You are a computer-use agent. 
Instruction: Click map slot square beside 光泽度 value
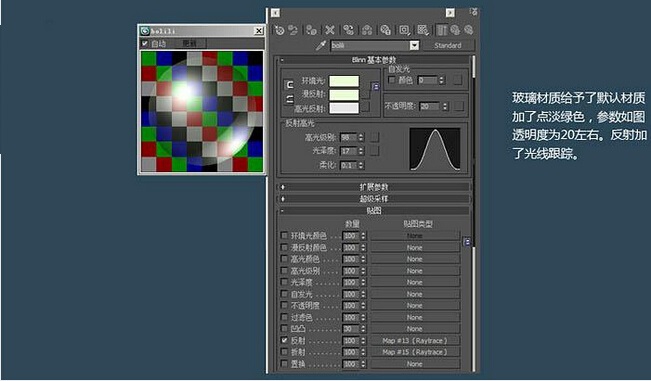point(374,151)
